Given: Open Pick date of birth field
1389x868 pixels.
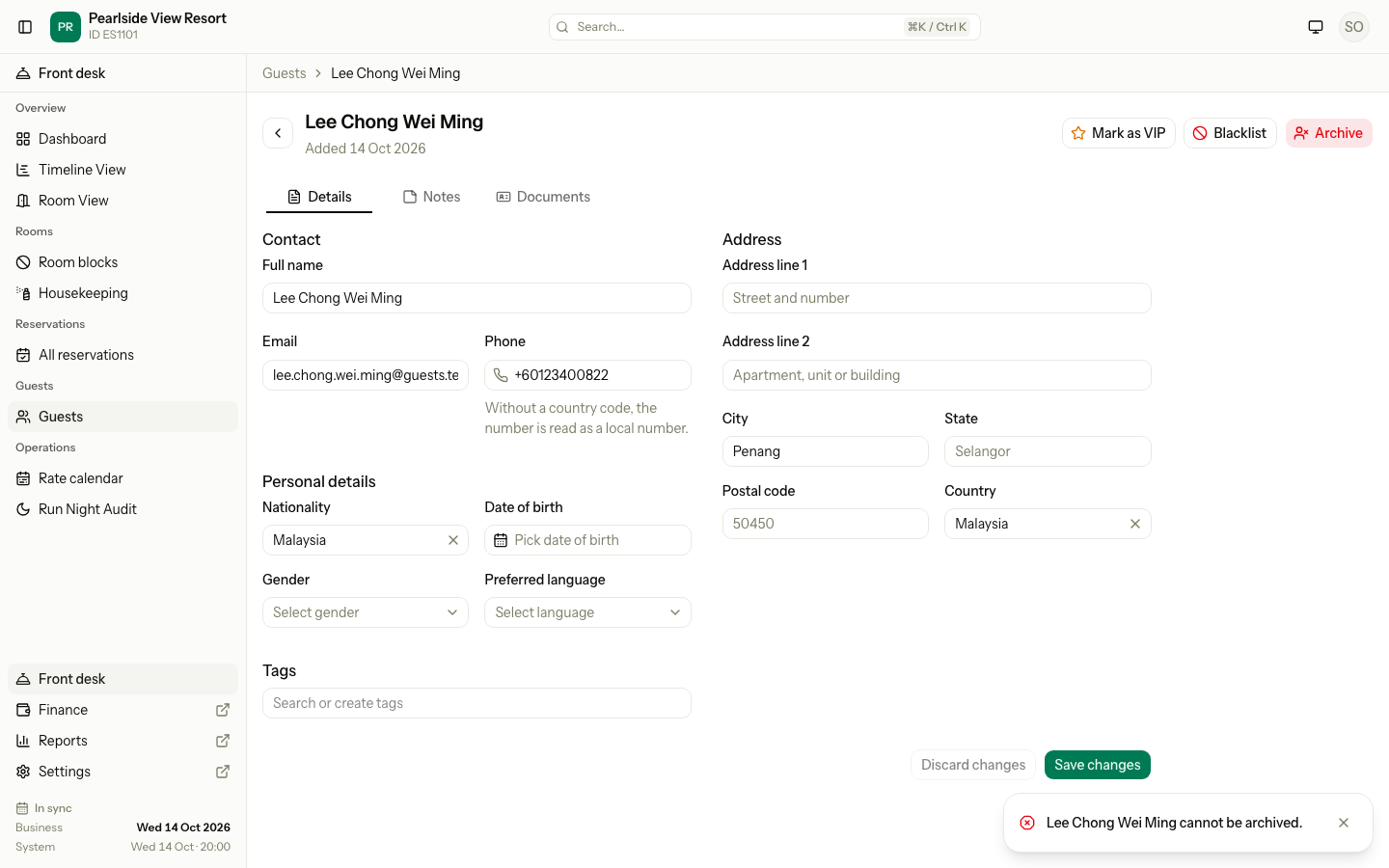Looking at the screenshot, I should point(587,540).
